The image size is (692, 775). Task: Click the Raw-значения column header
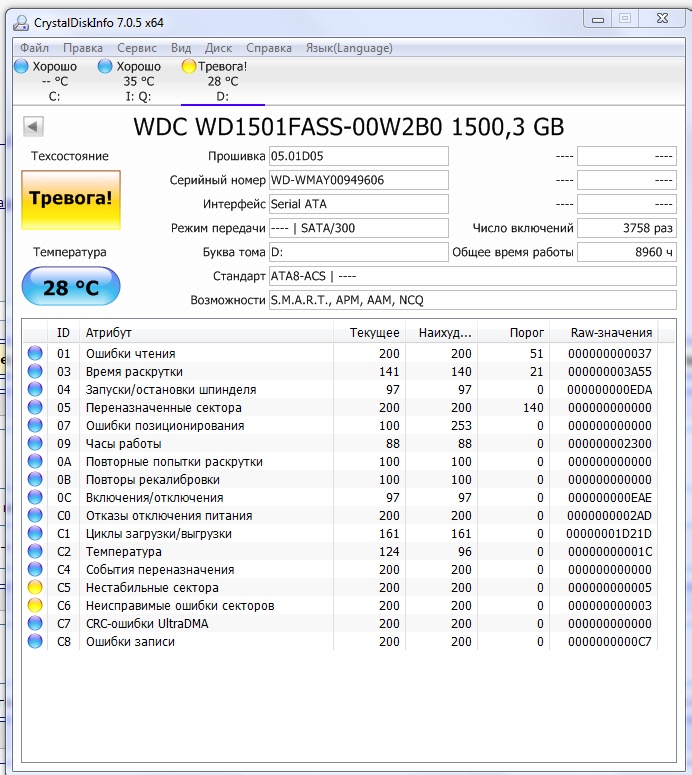tap(604, 333)
